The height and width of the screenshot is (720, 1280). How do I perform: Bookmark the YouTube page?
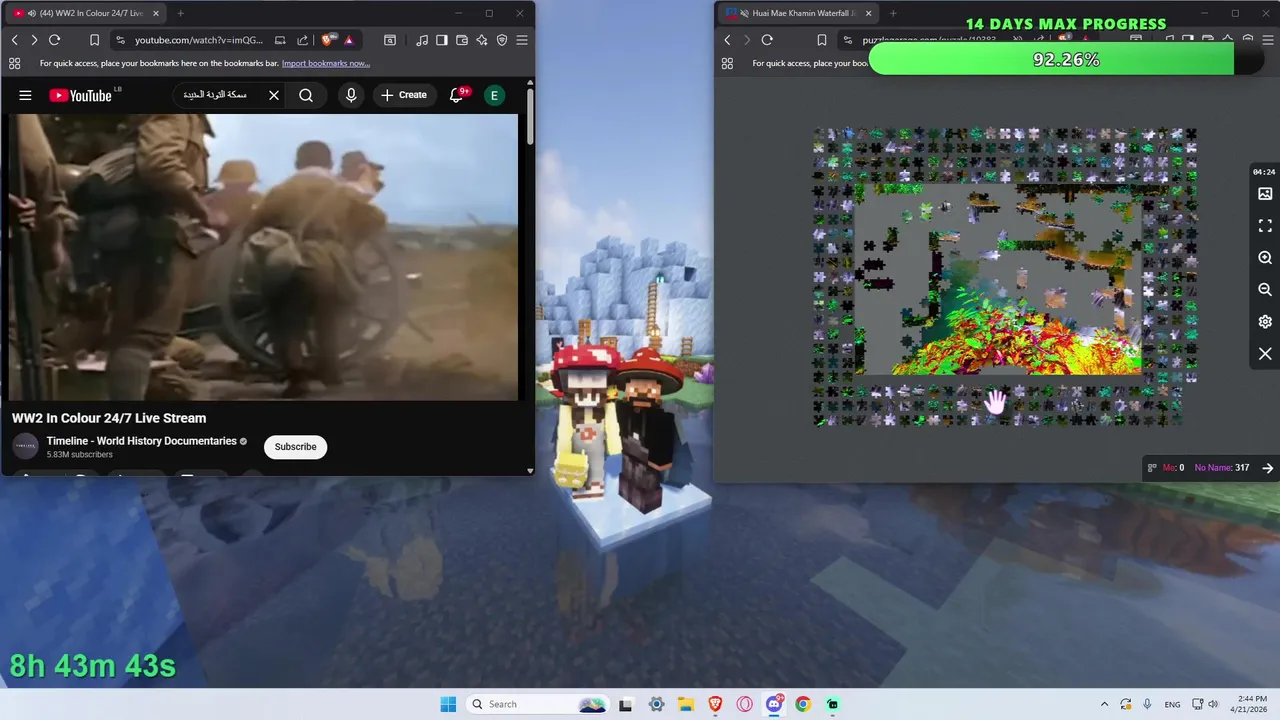click(94, 40)
